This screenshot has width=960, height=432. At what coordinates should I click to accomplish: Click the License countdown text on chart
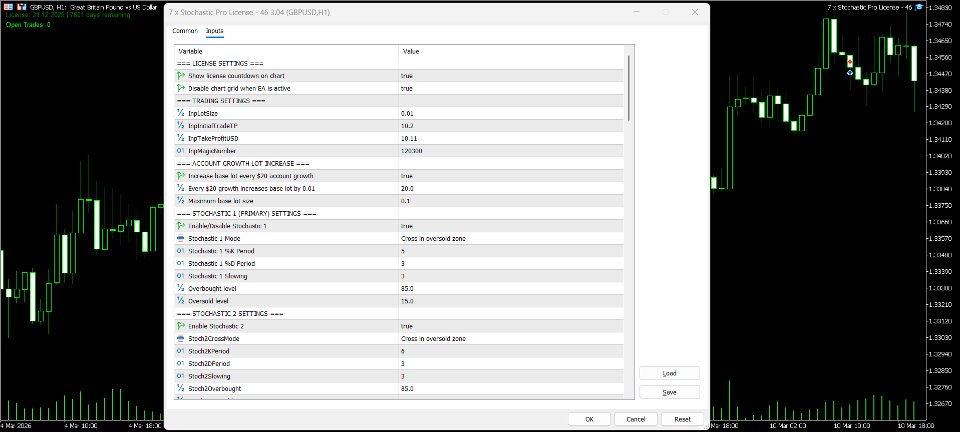pyautogui.click(x=68, y=14)
